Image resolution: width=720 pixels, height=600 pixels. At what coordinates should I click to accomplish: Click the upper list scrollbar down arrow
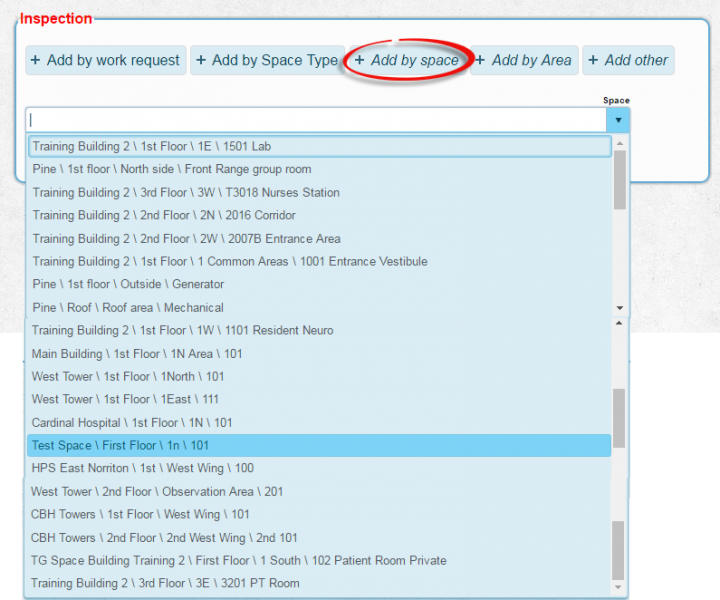point(620,308)
